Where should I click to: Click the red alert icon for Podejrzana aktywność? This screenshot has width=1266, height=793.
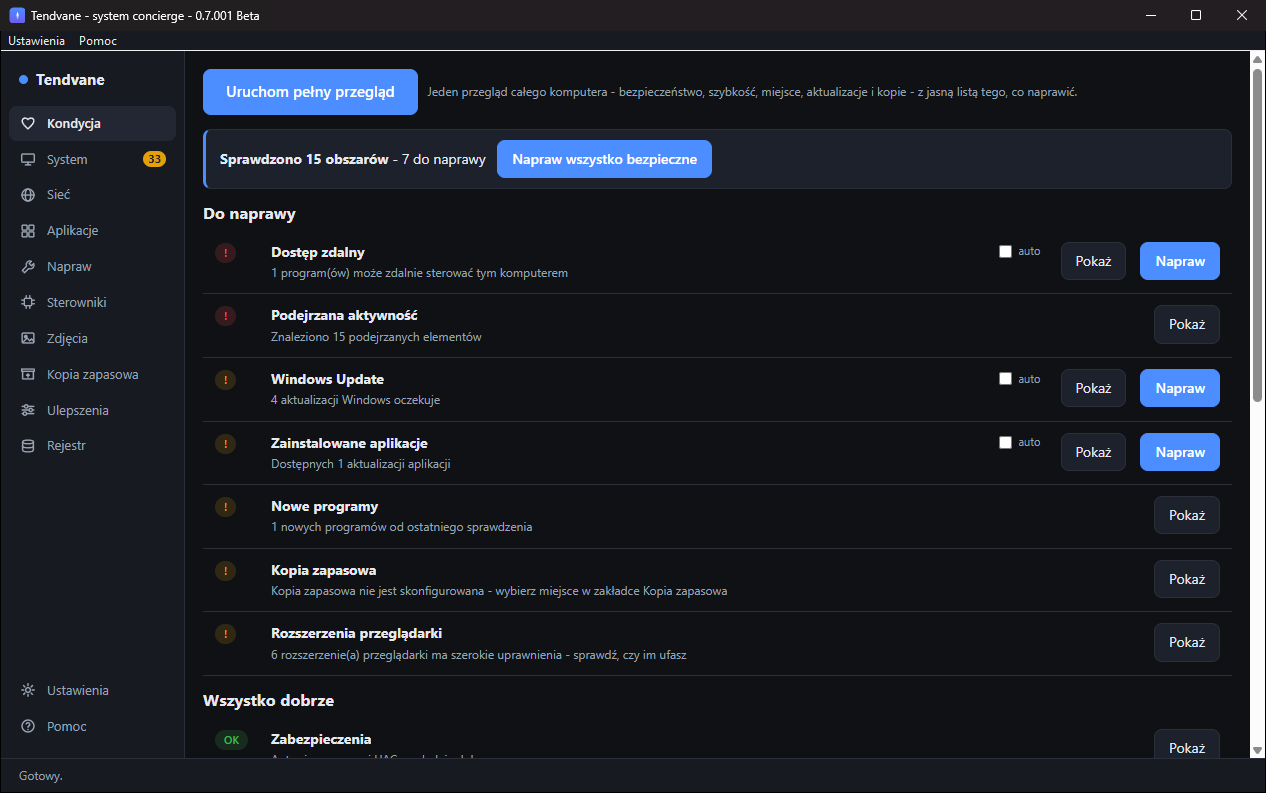[225, 316]
